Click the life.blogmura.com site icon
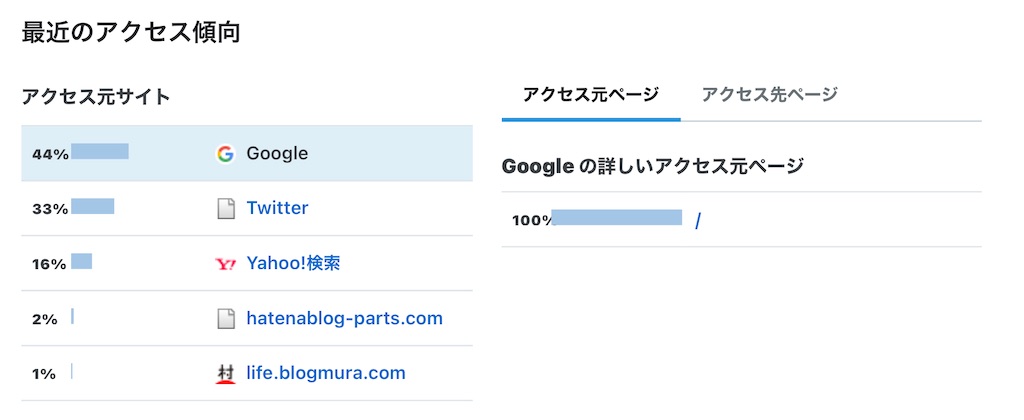 (226, 374)
